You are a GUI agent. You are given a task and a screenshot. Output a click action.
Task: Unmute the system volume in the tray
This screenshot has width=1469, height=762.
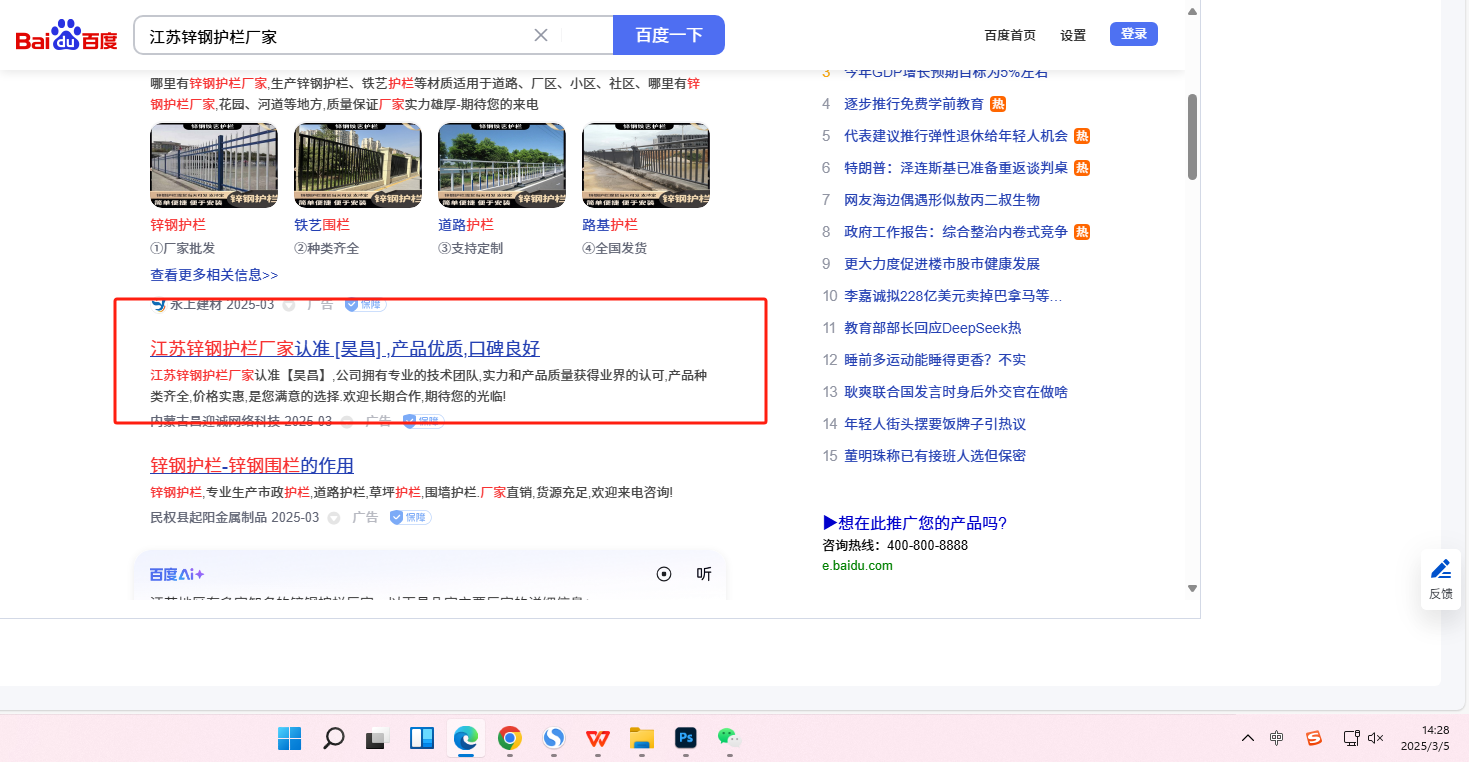pos(1376,738)
